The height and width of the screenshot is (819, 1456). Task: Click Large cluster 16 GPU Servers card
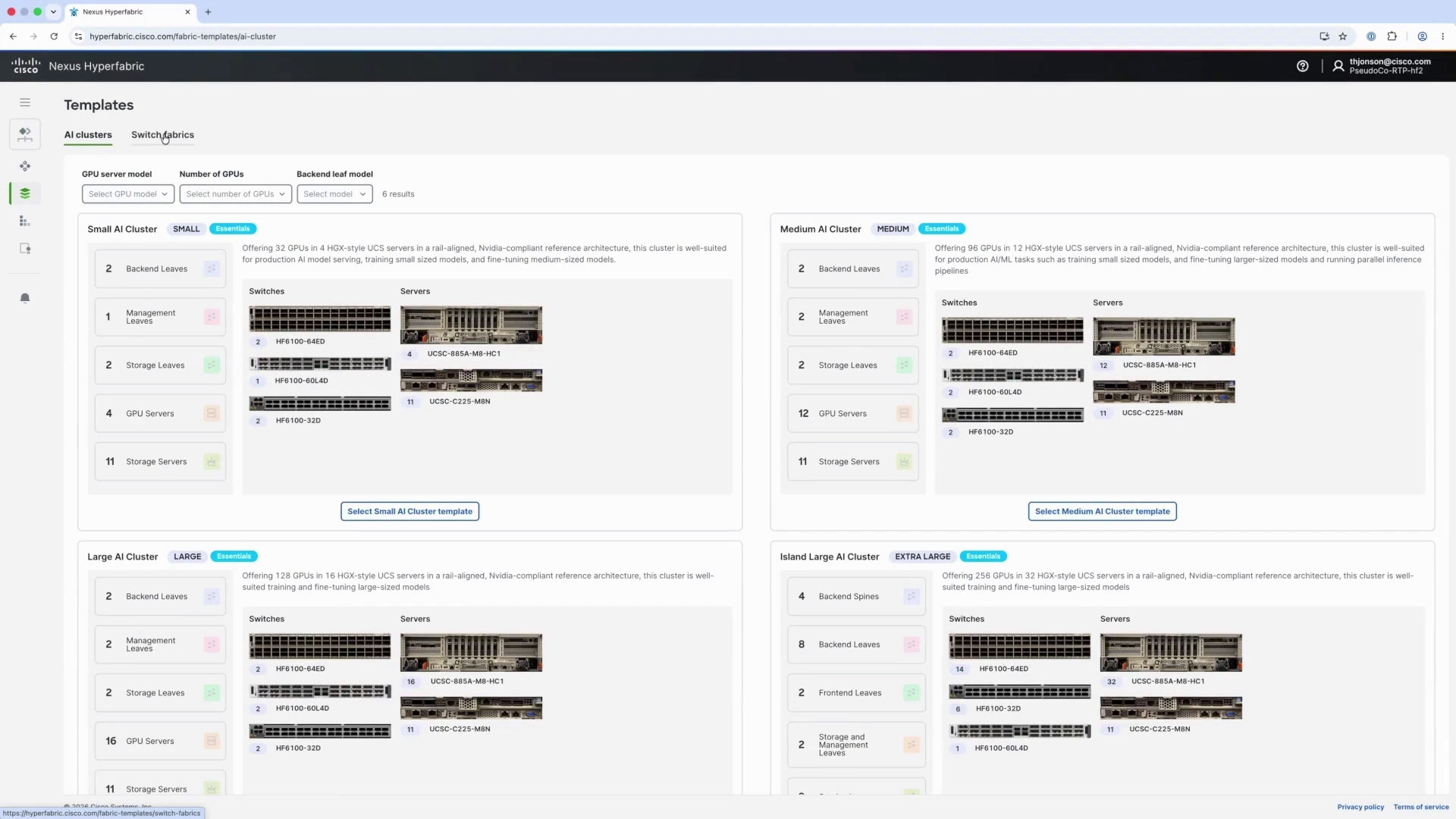tap(160, 741)
